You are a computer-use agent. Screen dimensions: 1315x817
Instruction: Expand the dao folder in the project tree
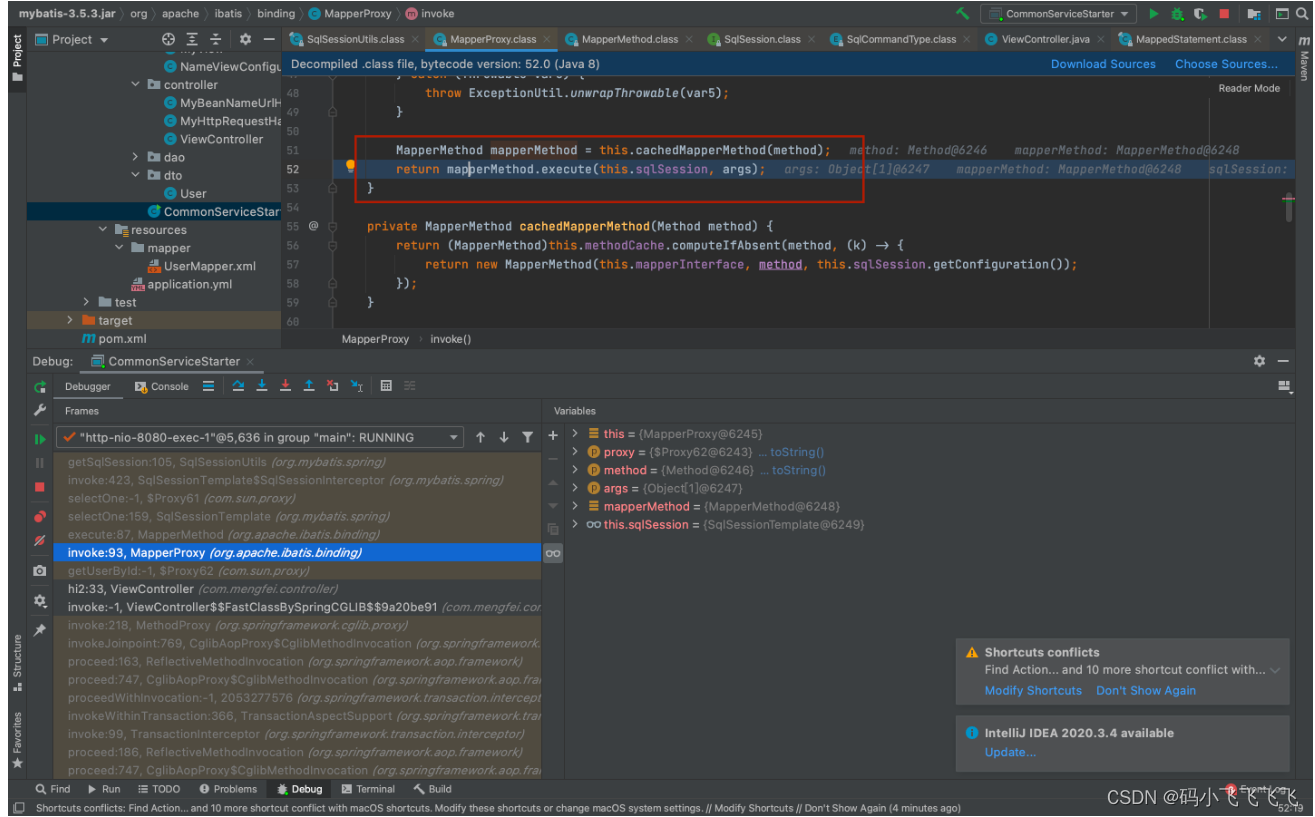coord(136,157)
